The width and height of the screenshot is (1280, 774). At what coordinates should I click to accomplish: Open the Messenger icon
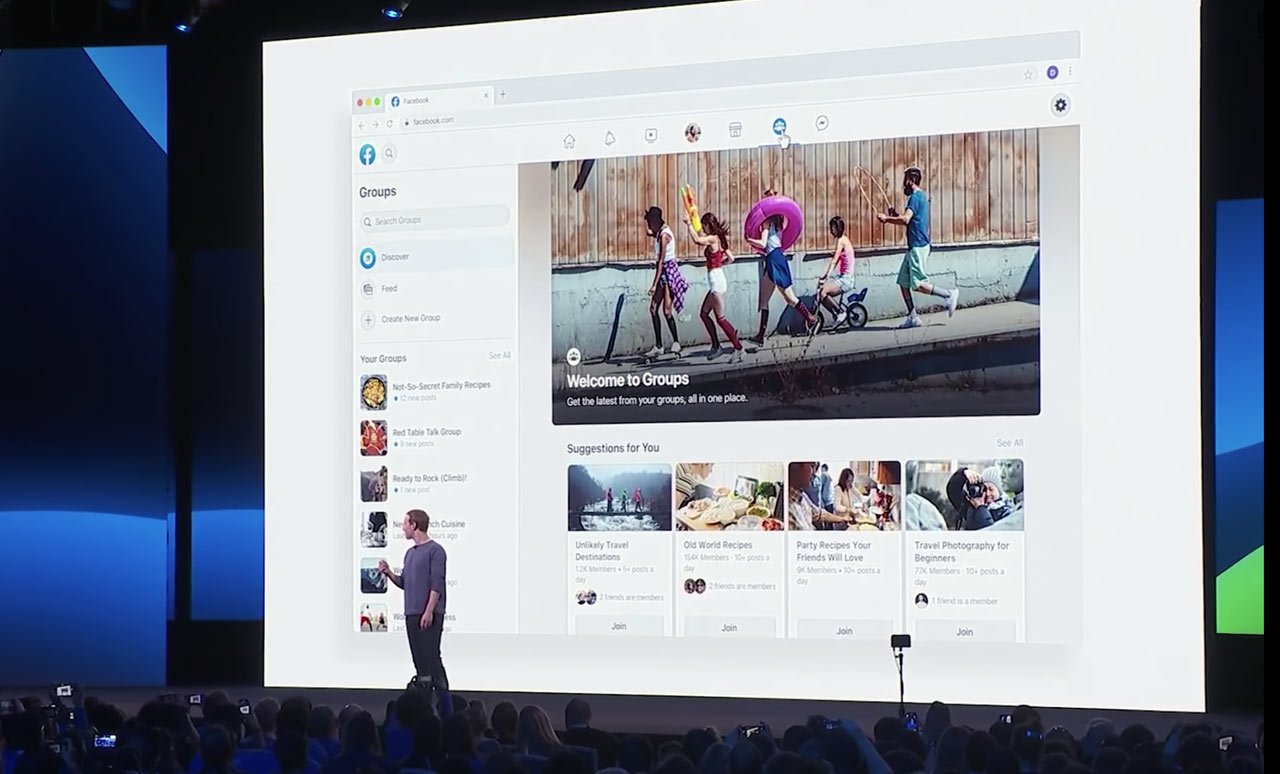click(822, 123)
